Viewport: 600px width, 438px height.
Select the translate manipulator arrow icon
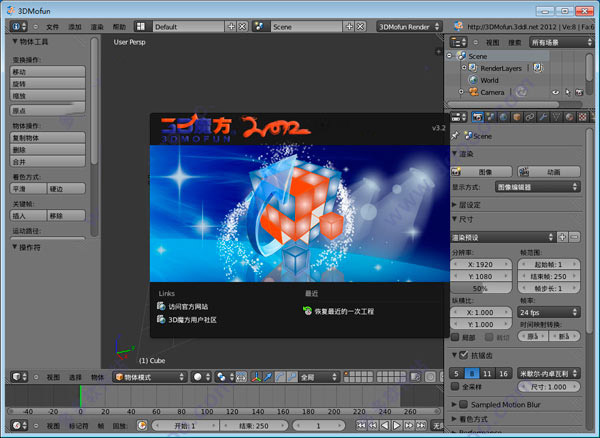point(268,377)
